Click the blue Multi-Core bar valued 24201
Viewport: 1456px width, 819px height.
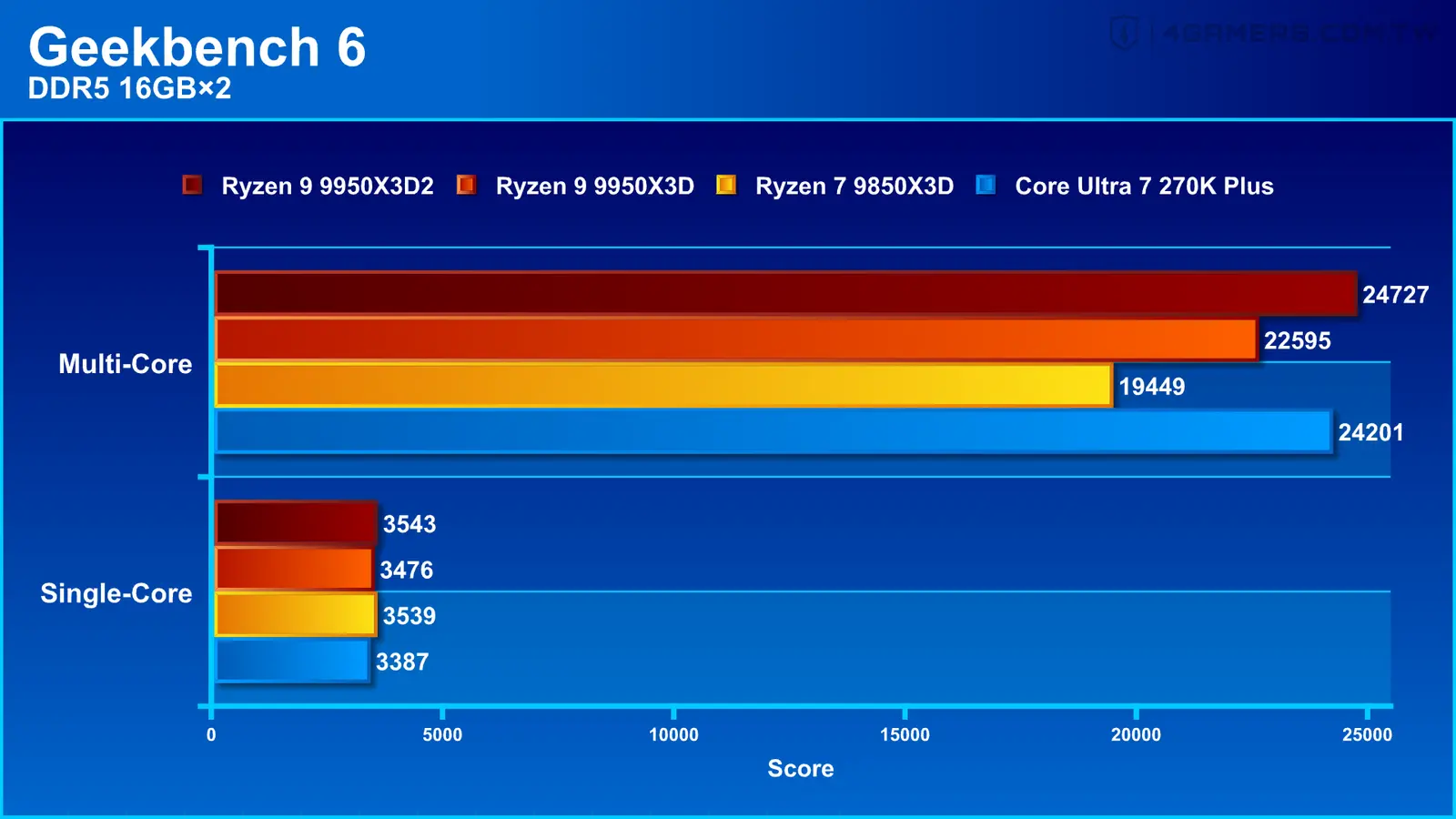pyautogui.click(x=773, y=431)
